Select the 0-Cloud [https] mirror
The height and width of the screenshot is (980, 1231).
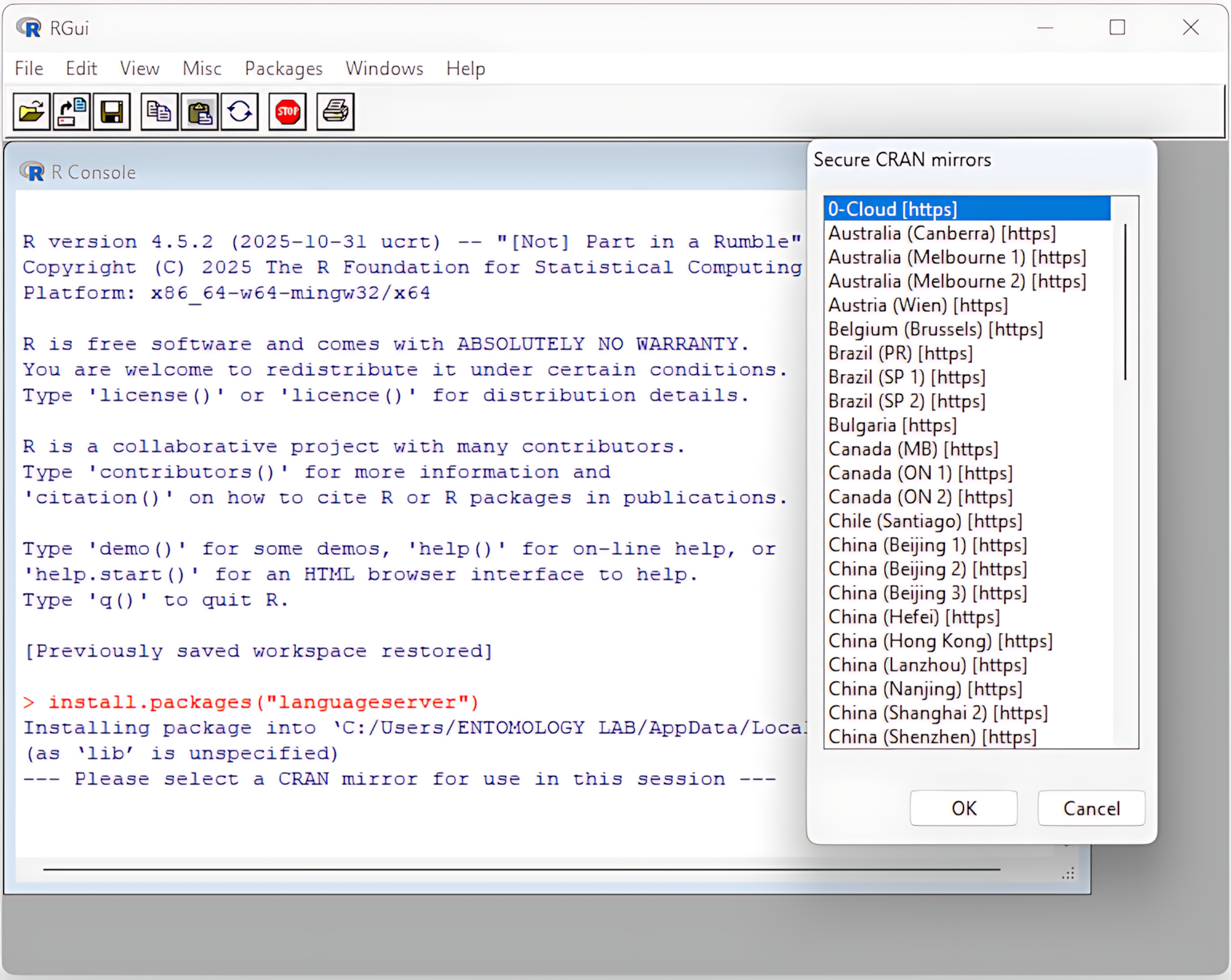tap(892, 209)
